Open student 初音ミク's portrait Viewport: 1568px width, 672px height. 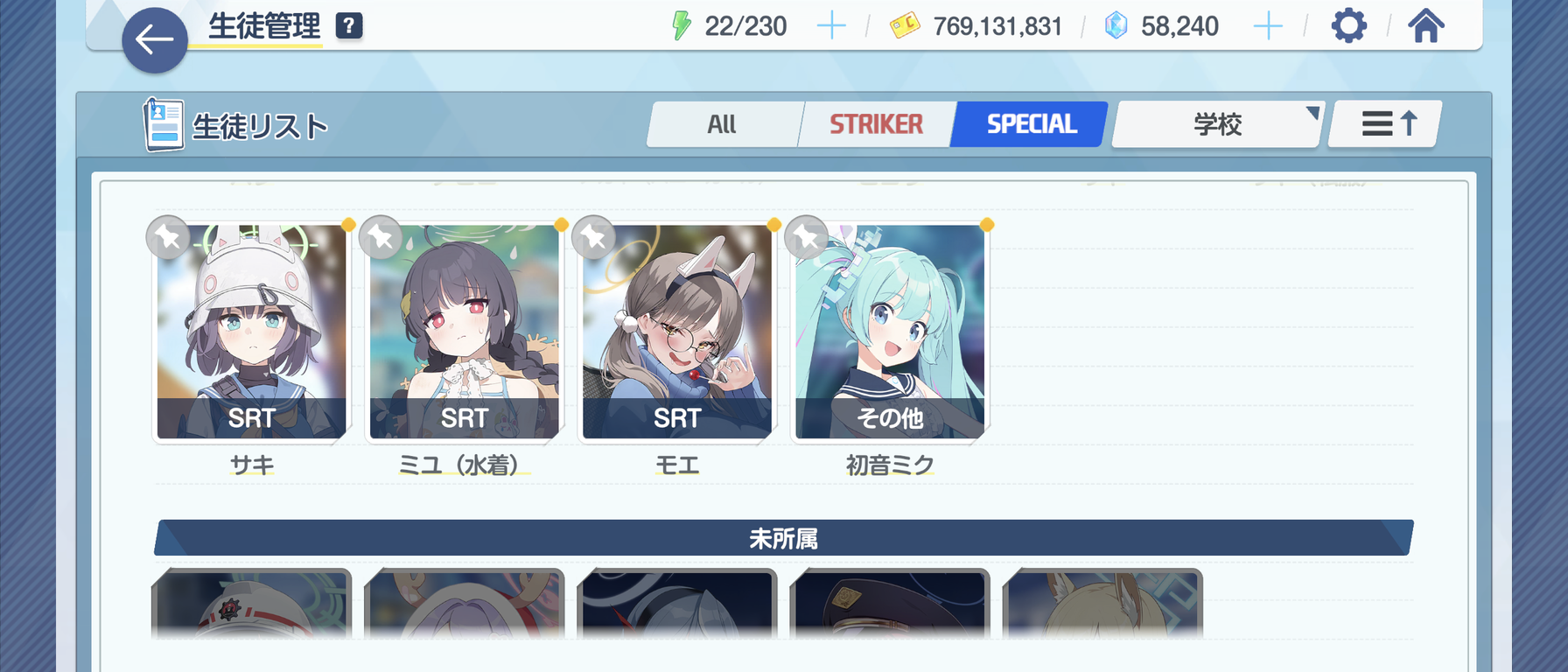890,332
